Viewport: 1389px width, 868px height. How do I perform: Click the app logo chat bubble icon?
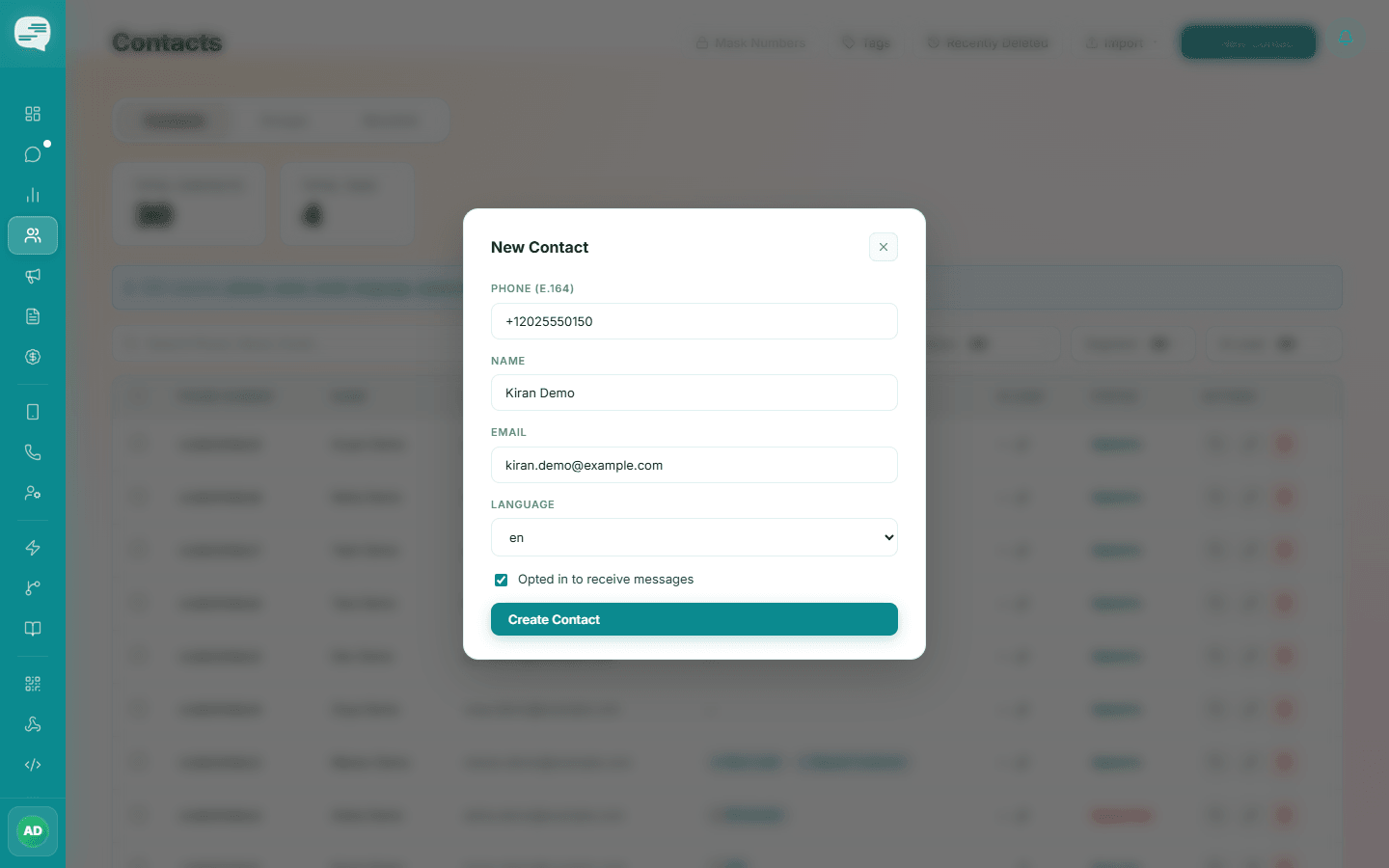33,34
